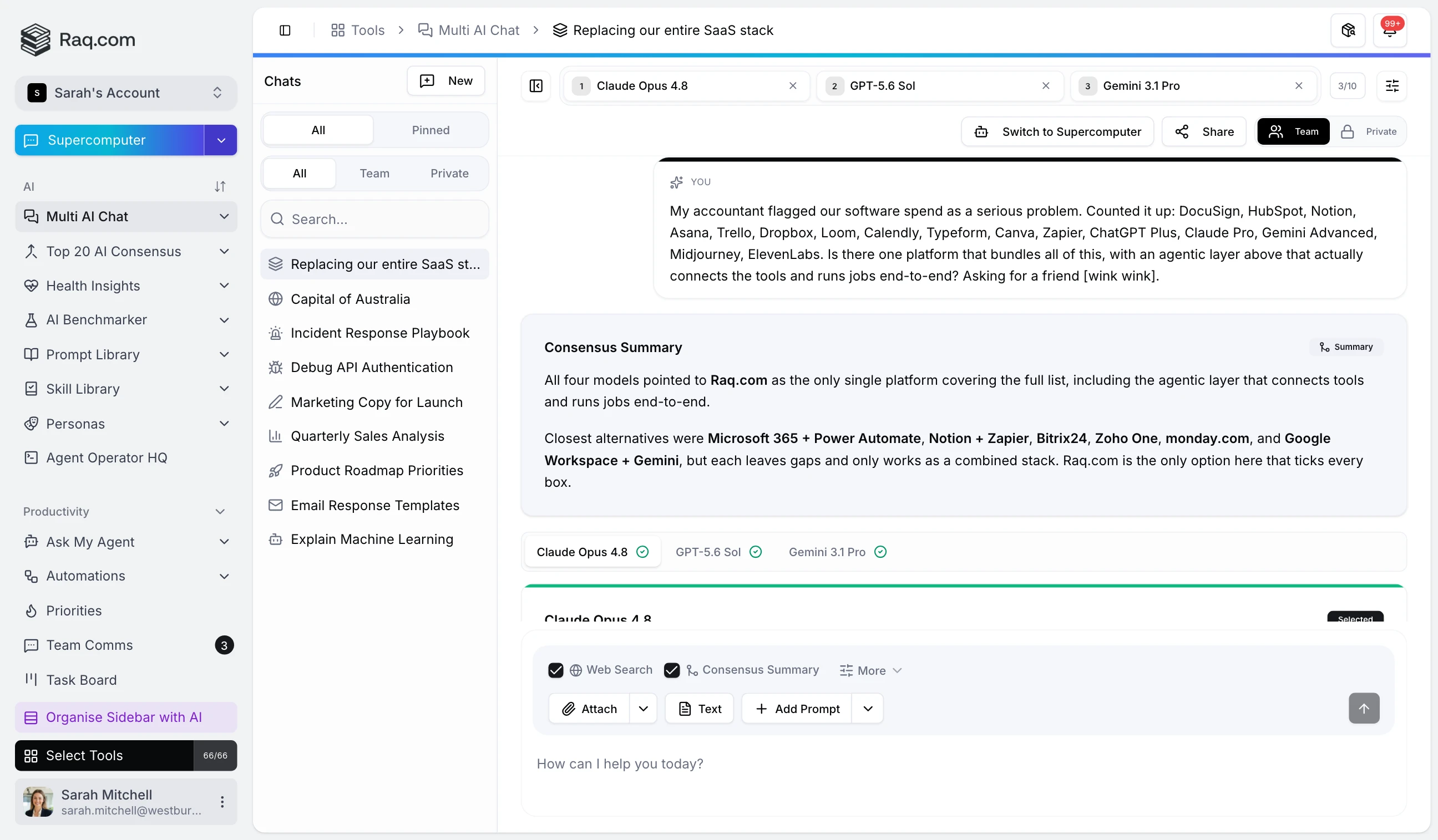Click the sort arrows icon next to AI
Viewport: 1438px width, 840px height.
(220, 186)
